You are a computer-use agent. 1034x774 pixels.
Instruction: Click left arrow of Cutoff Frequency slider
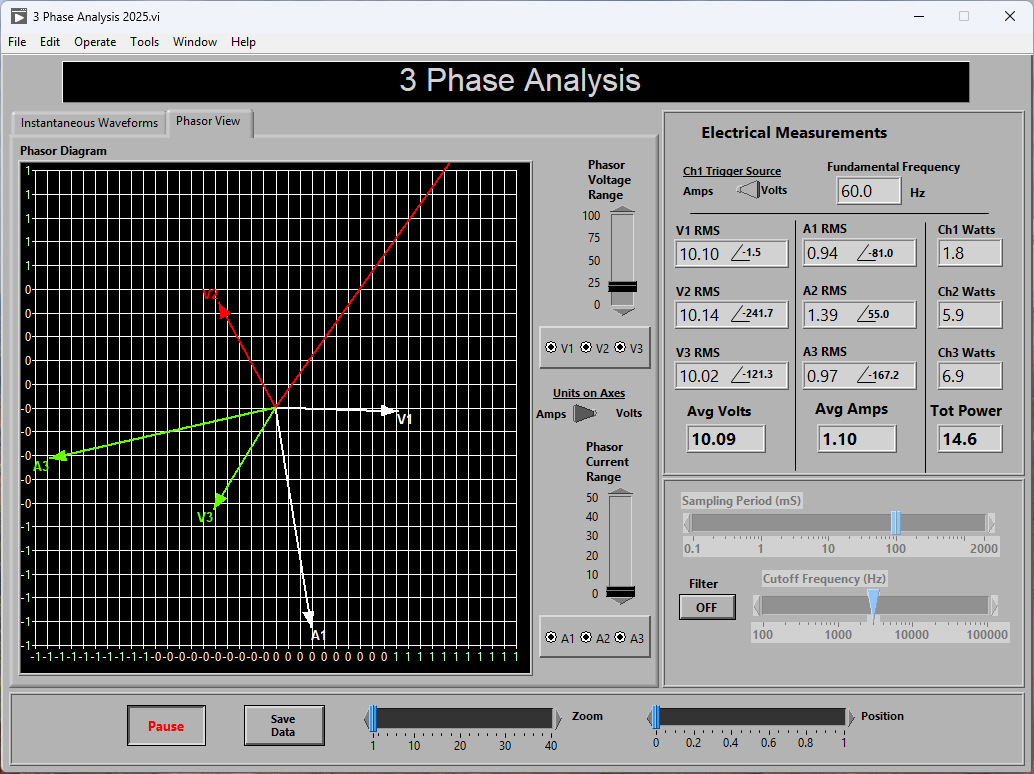[757, 606]
